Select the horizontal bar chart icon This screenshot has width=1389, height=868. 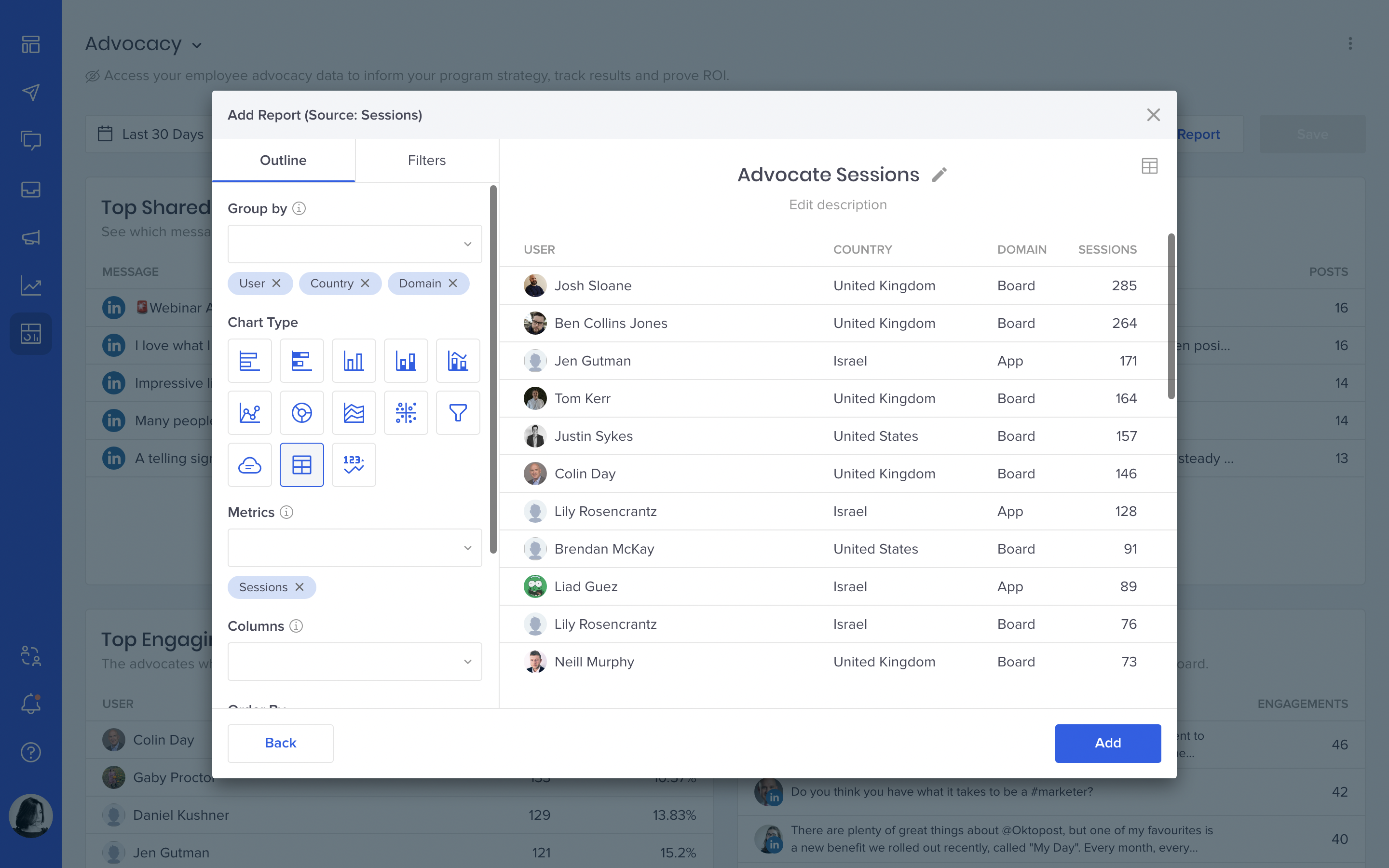tap(250, 361)
